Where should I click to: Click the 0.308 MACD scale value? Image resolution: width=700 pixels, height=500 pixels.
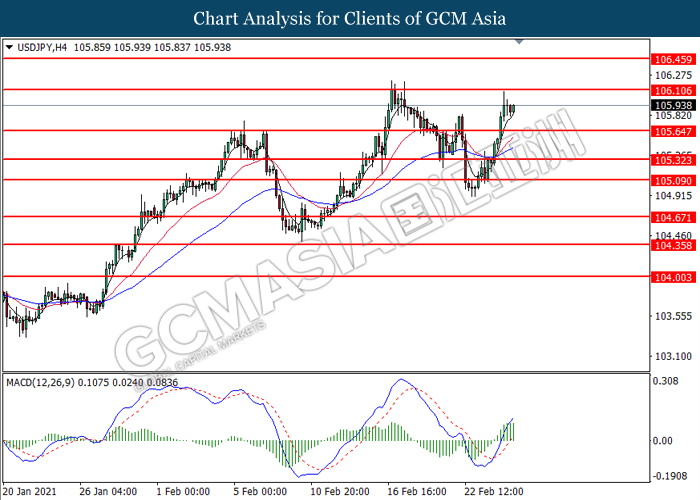[x=665, y=381]
